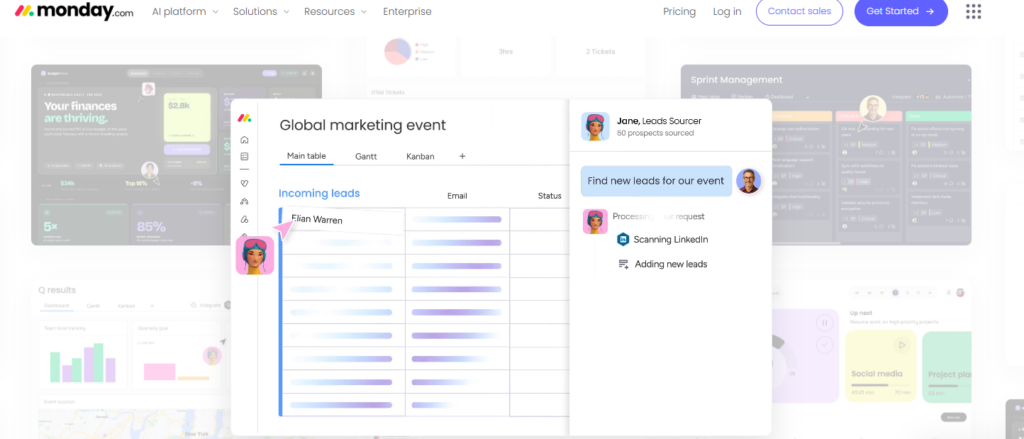Click the monday logo in the board sidebar
Screen dimensions: 1024x439
click(x=244, y=118)
